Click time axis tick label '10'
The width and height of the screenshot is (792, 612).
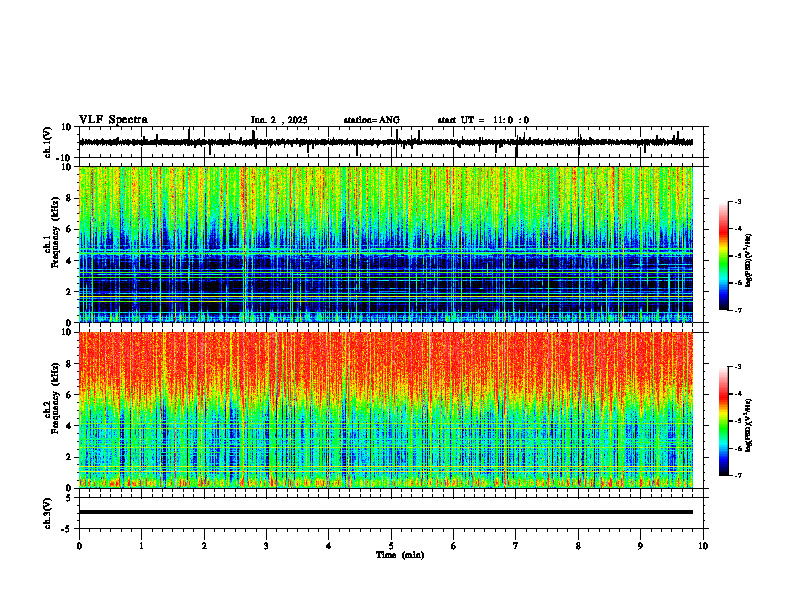coord(703,546)
